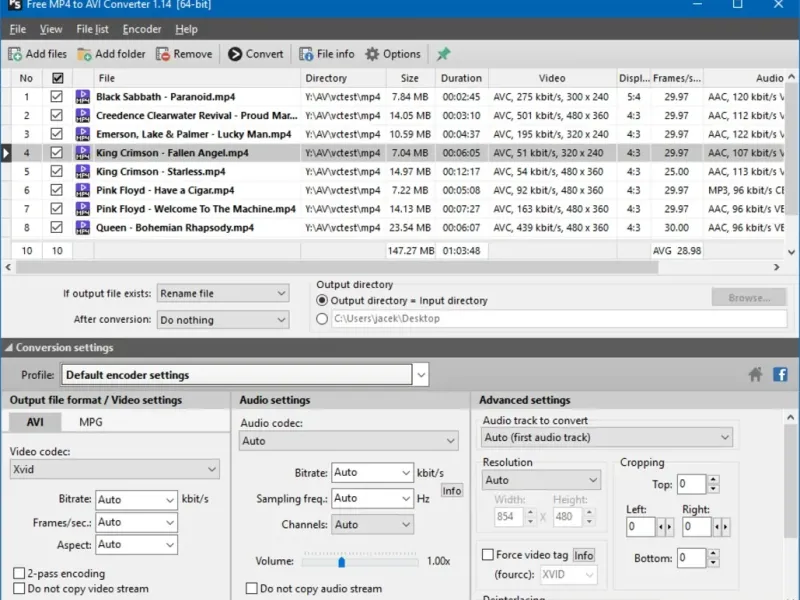The height and width of the screenshot is (600, 800).
Task: Open the Profile dropdown arrow
Action: pos(421,375)
